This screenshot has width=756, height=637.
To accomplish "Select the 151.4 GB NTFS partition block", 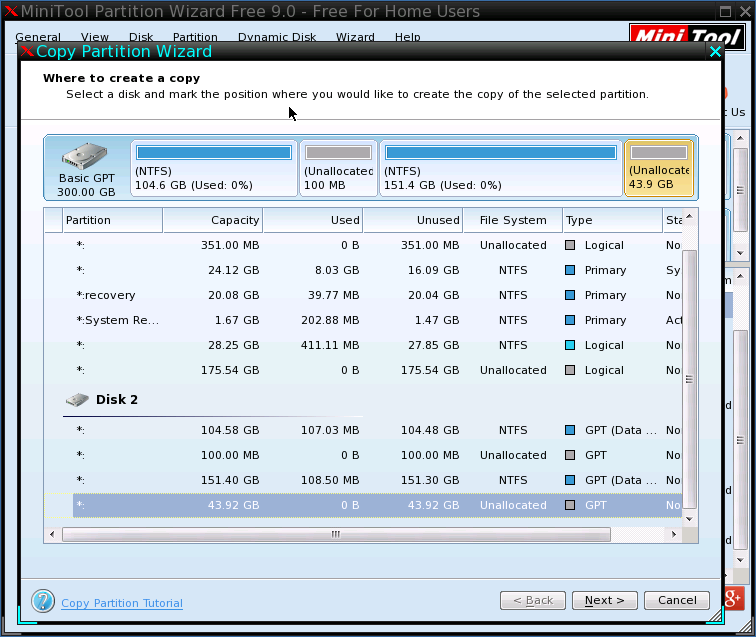I will tap(501, 168).
